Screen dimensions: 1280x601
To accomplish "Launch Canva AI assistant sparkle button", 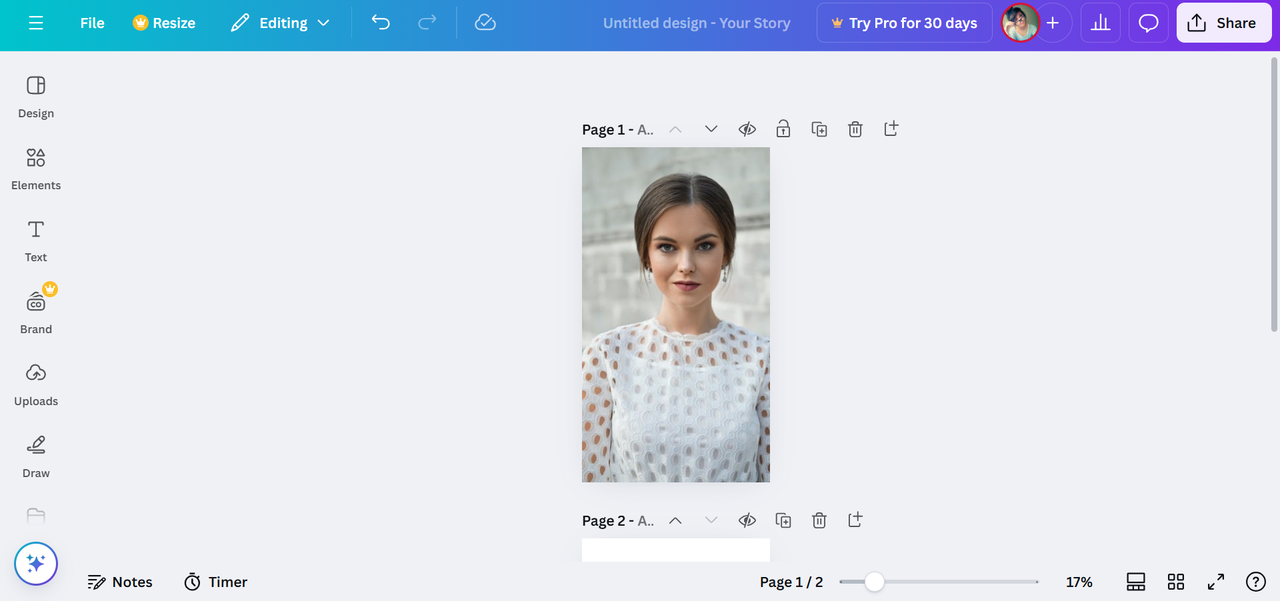I will tap(36, 564).
